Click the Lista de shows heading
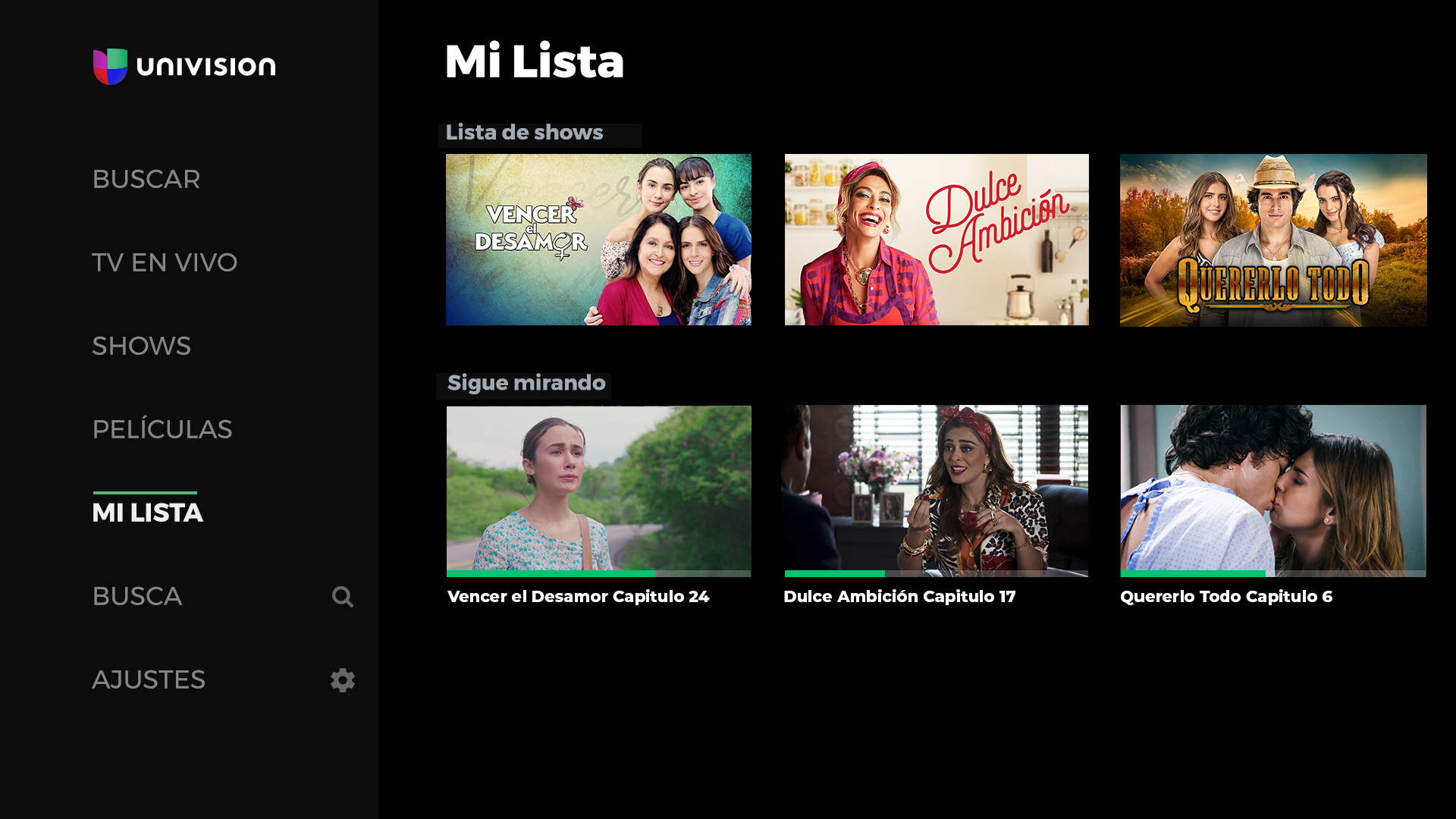The image size is (1456, 819). 524,133
